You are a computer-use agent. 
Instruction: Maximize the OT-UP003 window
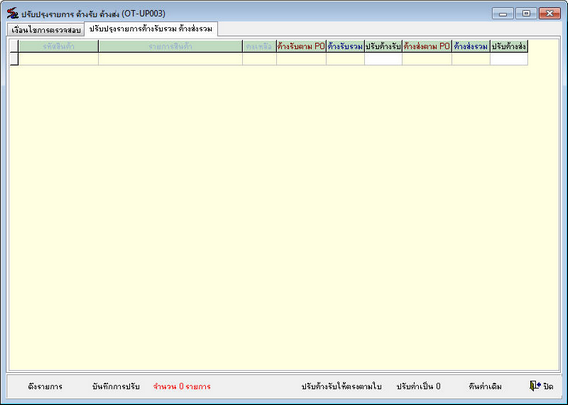pyautogui.click(x=526, y=13)
